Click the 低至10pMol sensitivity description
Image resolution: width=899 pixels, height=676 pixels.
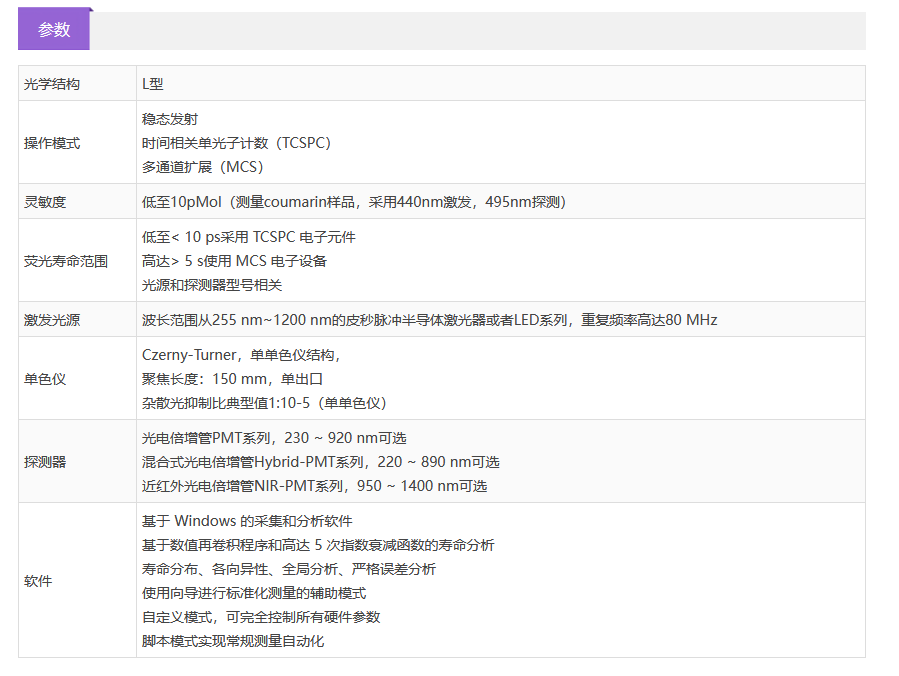coord(354,202)
